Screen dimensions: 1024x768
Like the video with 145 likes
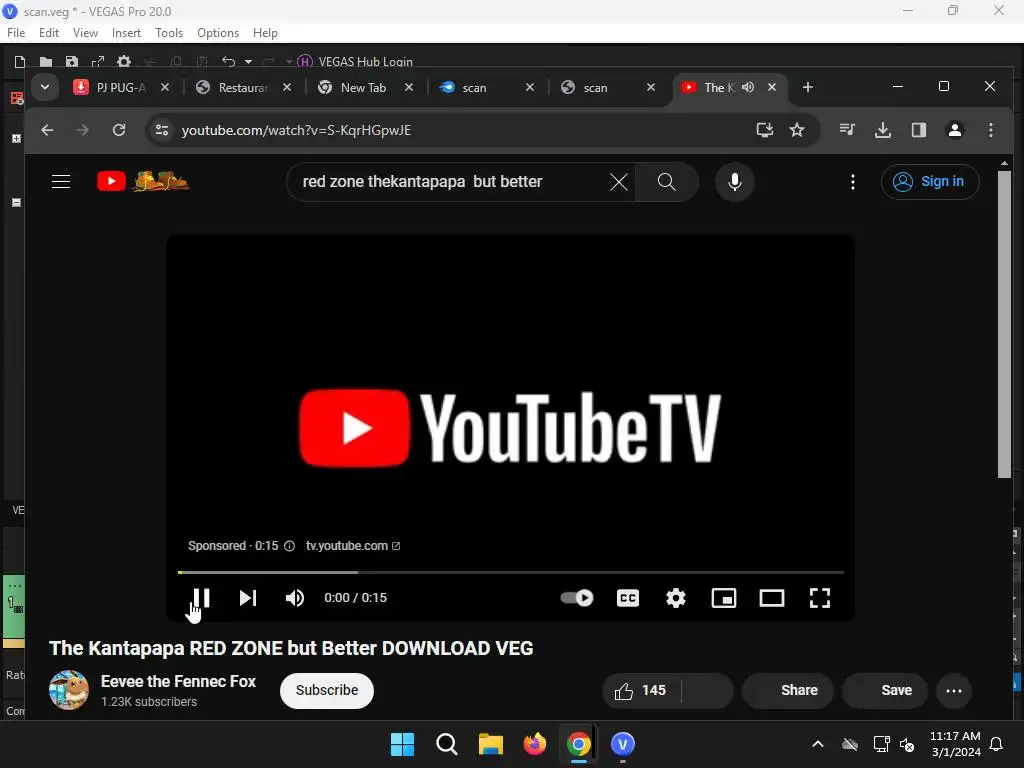pyautogui.click(x=641, y=690)
